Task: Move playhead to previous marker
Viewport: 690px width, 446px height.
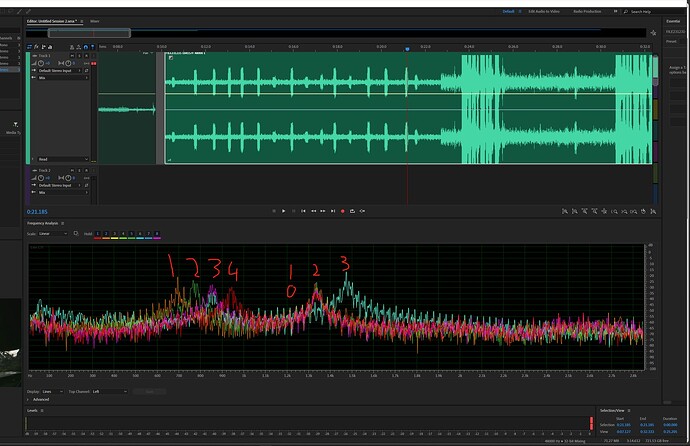Action: pos(303,211)
